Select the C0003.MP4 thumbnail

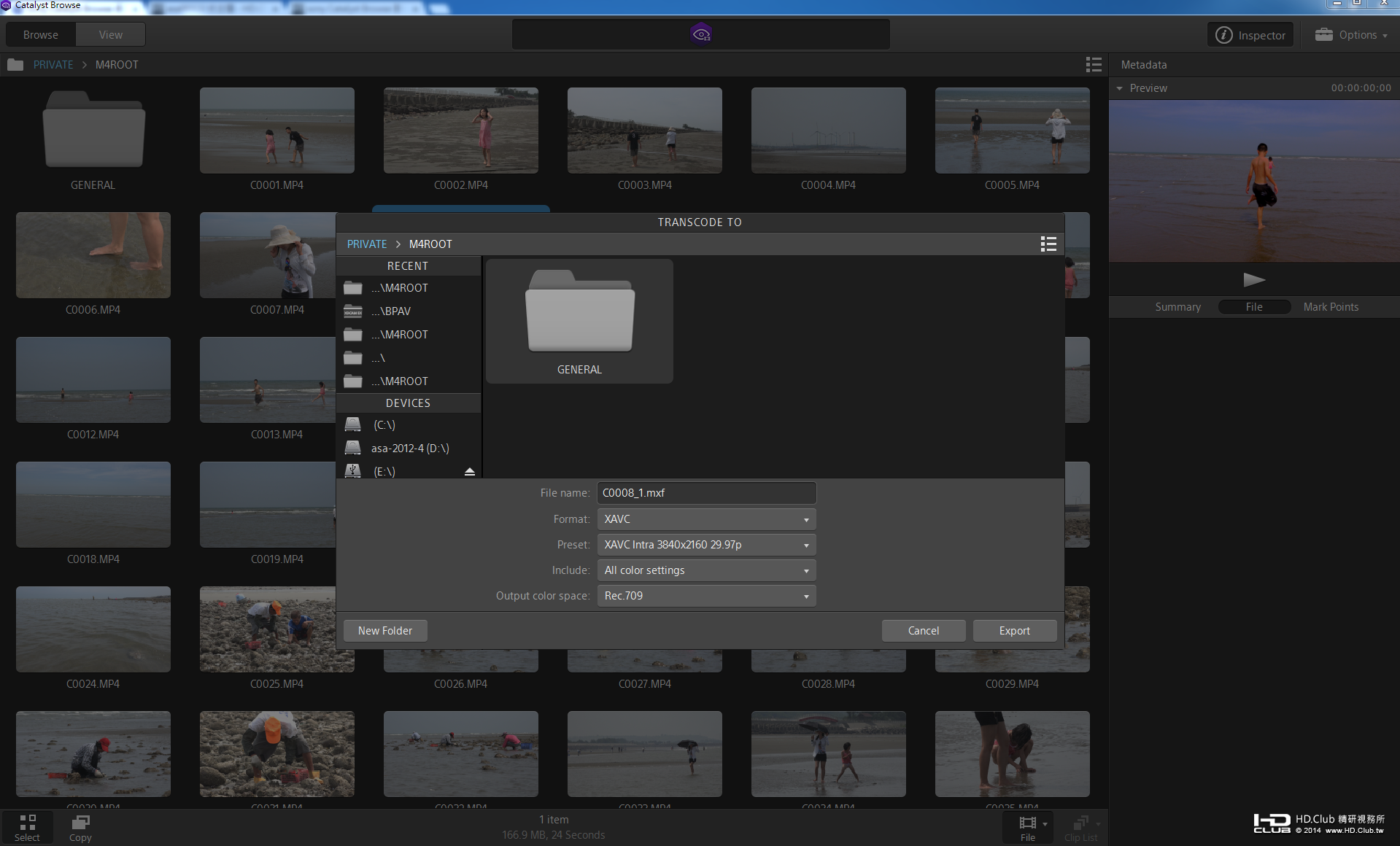click(645, 131)
